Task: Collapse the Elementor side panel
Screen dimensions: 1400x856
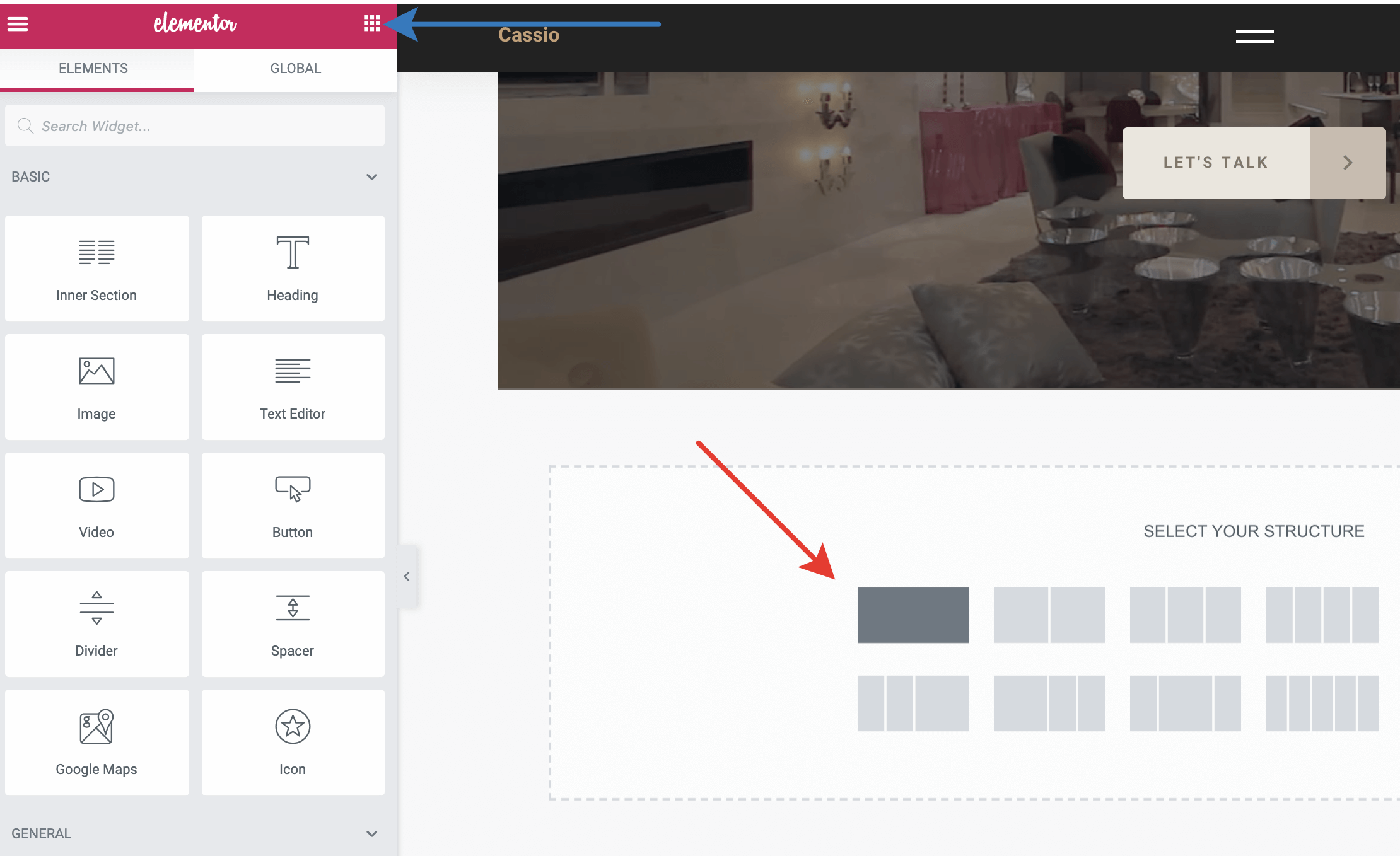Action: click(x=407, y=577)
